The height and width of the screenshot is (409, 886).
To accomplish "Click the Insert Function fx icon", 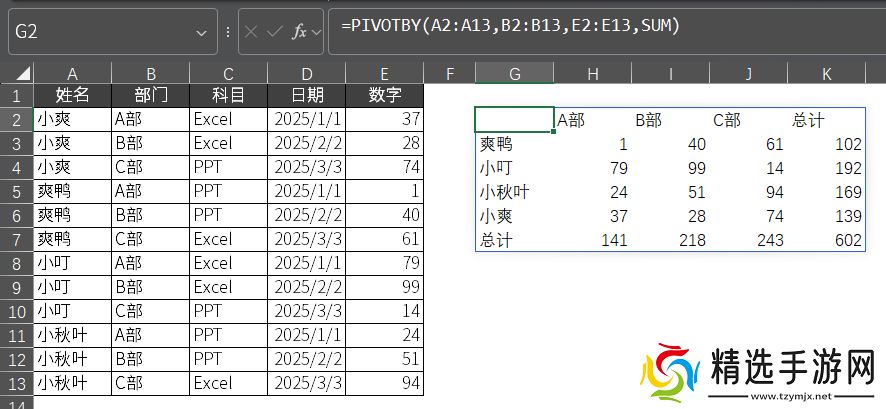I will coord(299,32).
